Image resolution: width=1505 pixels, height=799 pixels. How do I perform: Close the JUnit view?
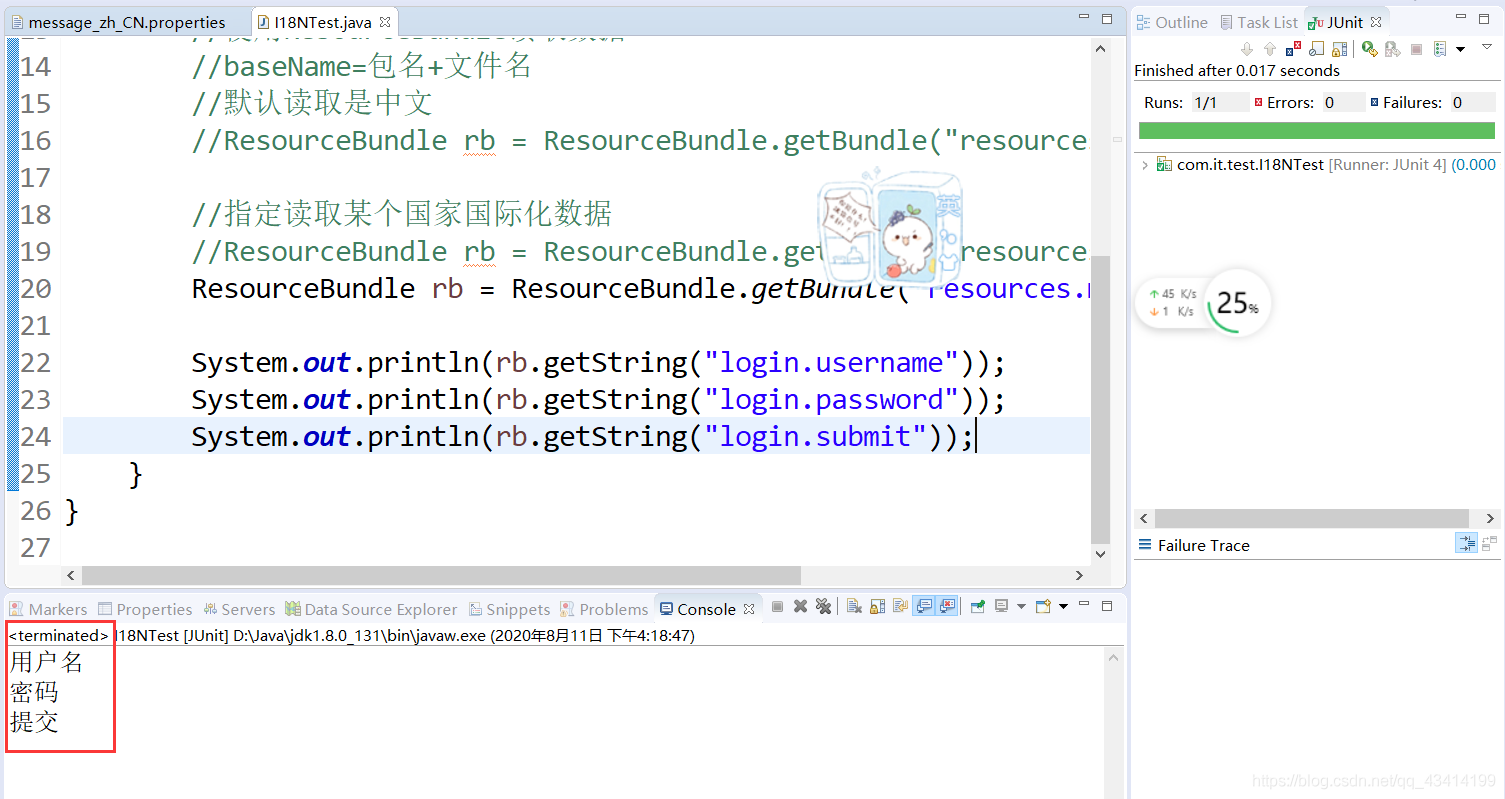(1376, 22)
